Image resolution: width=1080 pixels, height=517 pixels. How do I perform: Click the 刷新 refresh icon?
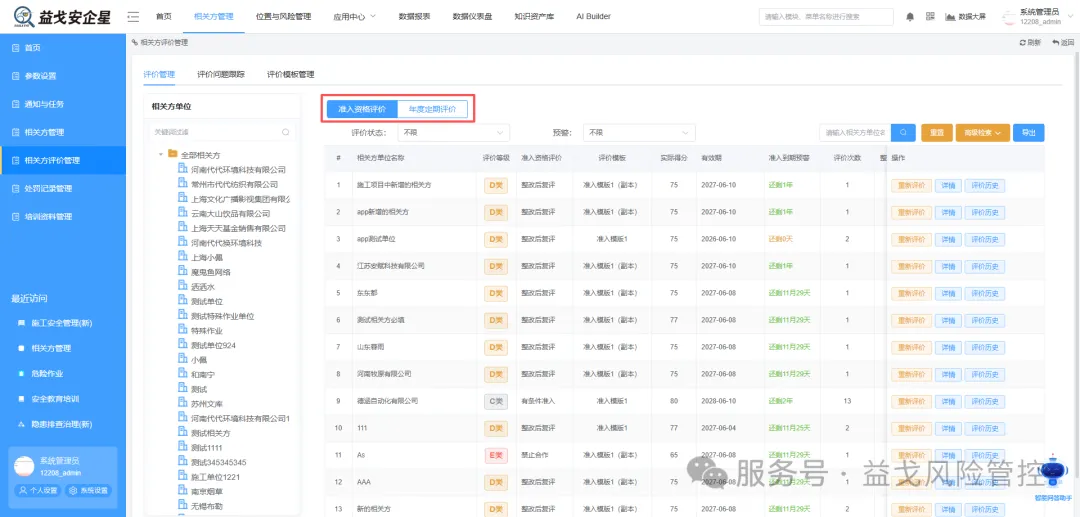[1023, 43]
